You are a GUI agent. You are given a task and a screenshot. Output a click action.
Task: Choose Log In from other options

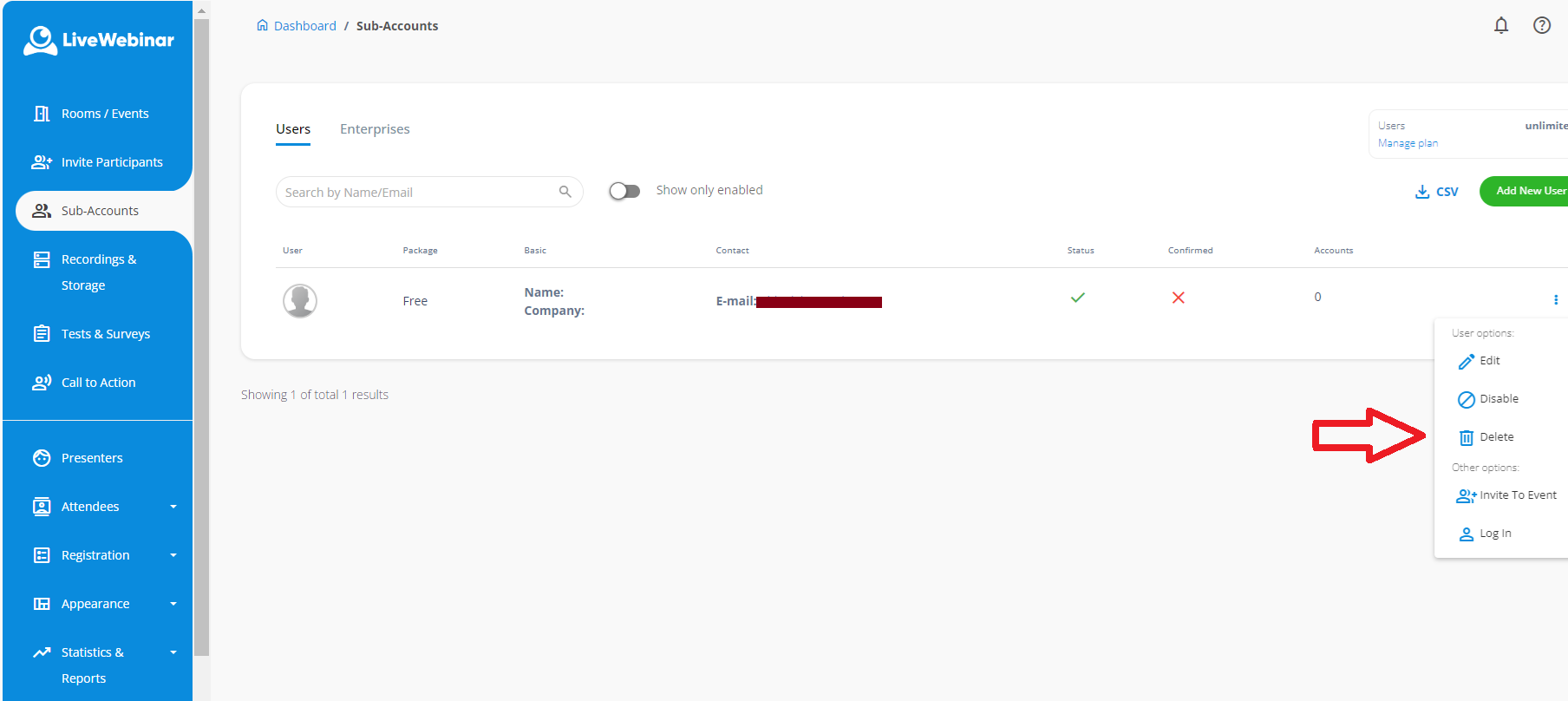pyautogui.click(x=1494, y=534)
